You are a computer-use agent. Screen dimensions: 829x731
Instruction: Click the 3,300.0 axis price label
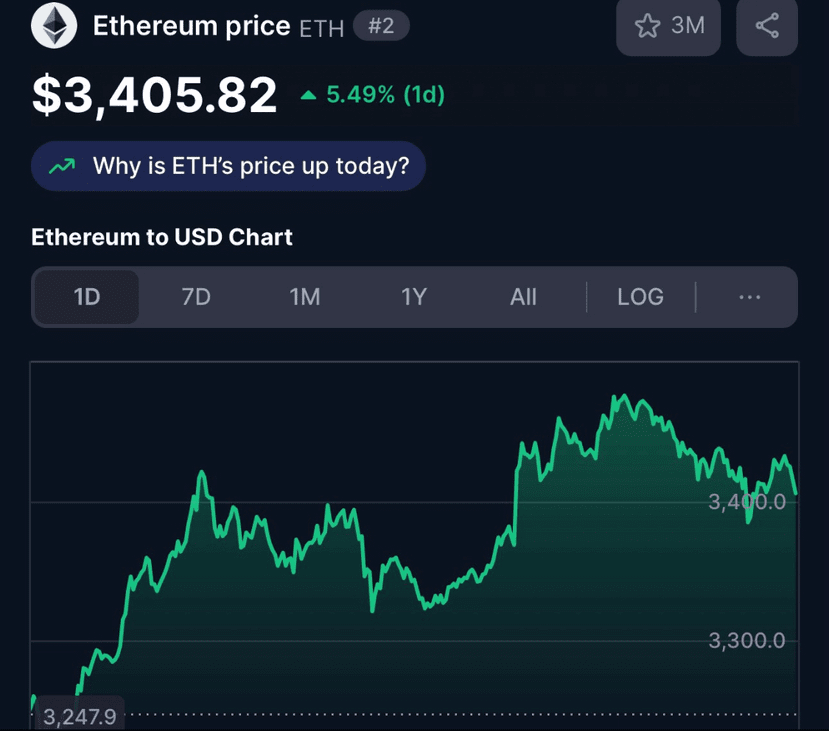point(747,640)
